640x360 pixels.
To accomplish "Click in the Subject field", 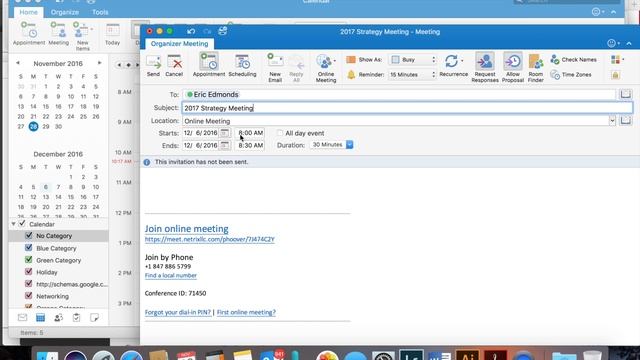I will 407,108.
